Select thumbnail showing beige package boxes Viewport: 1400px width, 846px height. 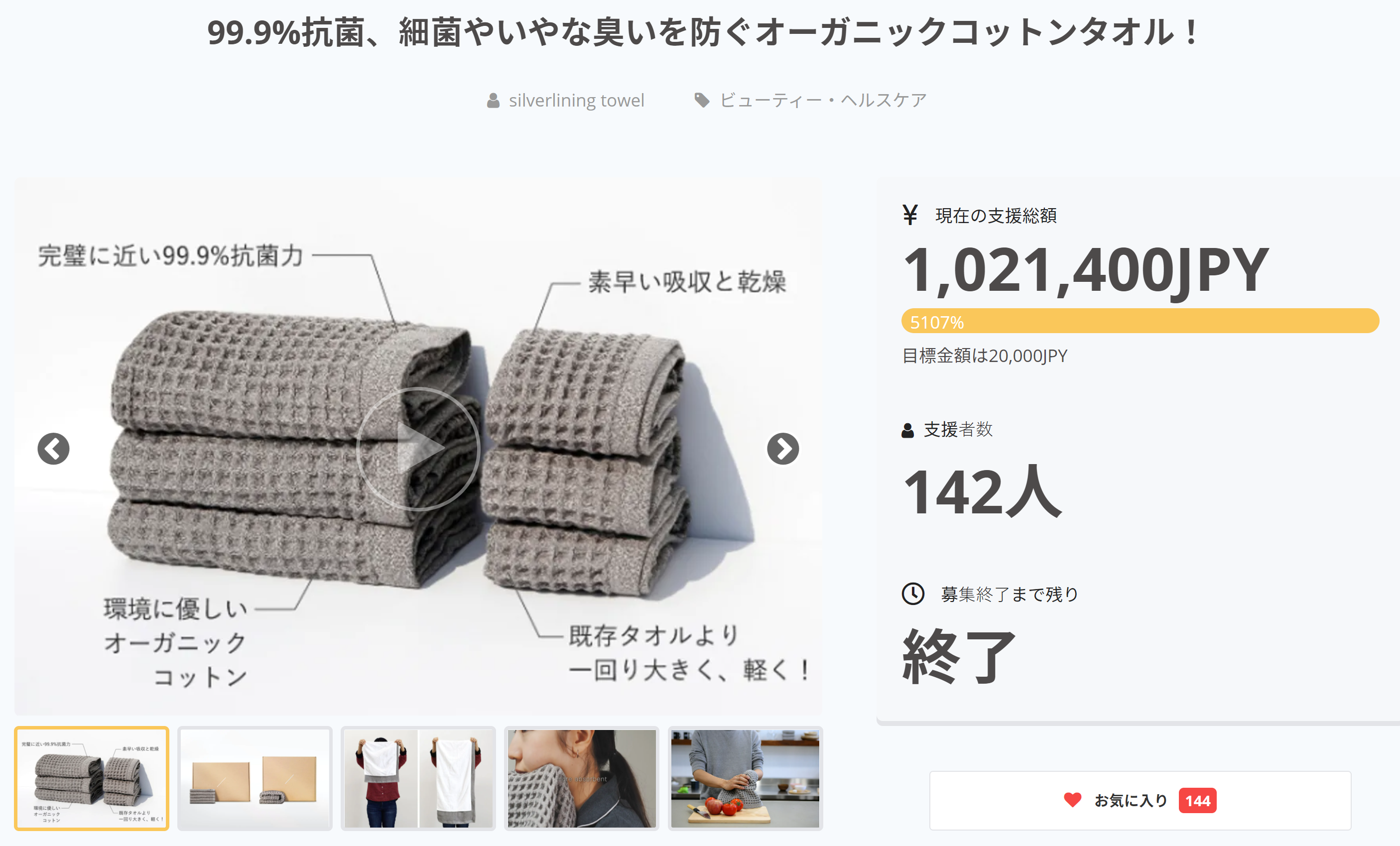[x=255, y=778]
